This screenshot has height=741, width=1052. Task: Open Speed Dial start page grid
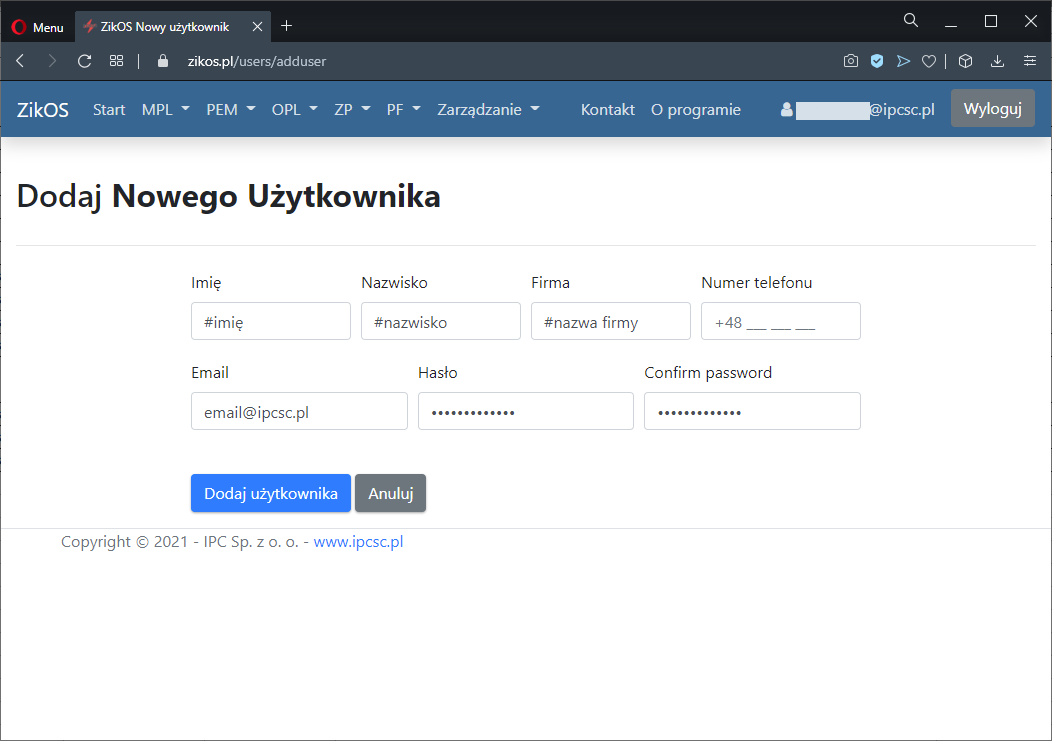(117, 61)
